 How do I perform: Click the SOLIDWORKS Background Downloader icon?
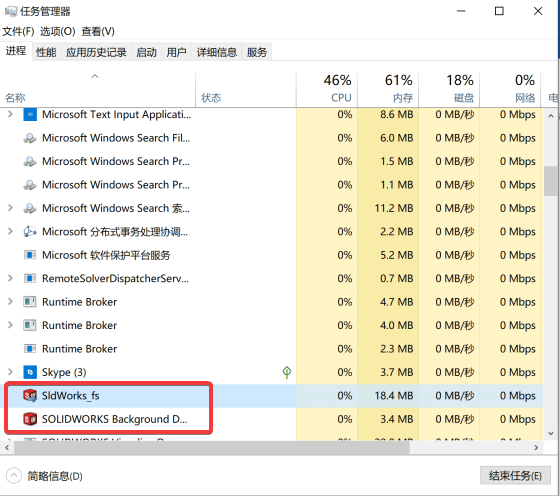click(x=30, y=419)
